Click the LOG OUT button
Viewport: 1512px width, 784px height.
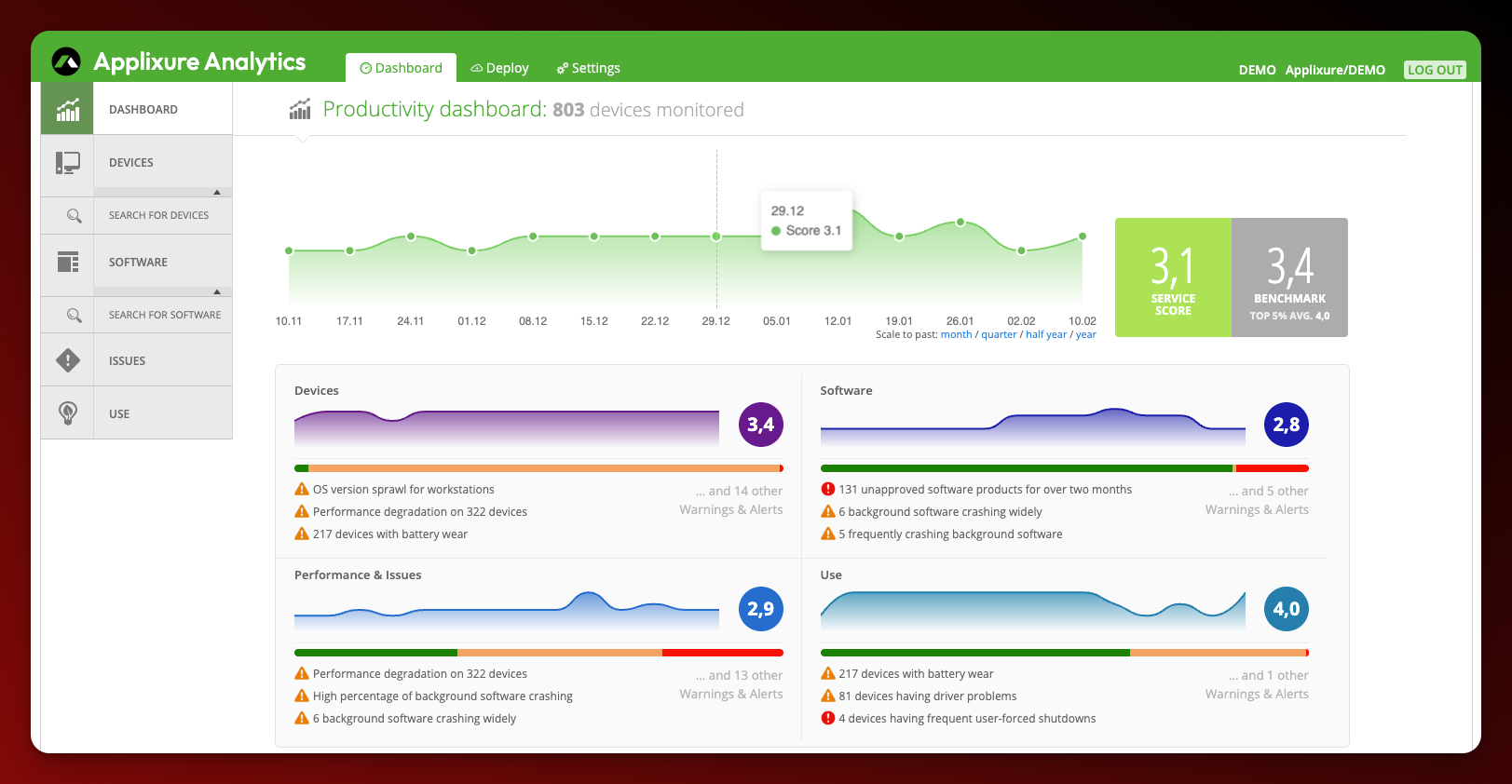click(1435, 70)
